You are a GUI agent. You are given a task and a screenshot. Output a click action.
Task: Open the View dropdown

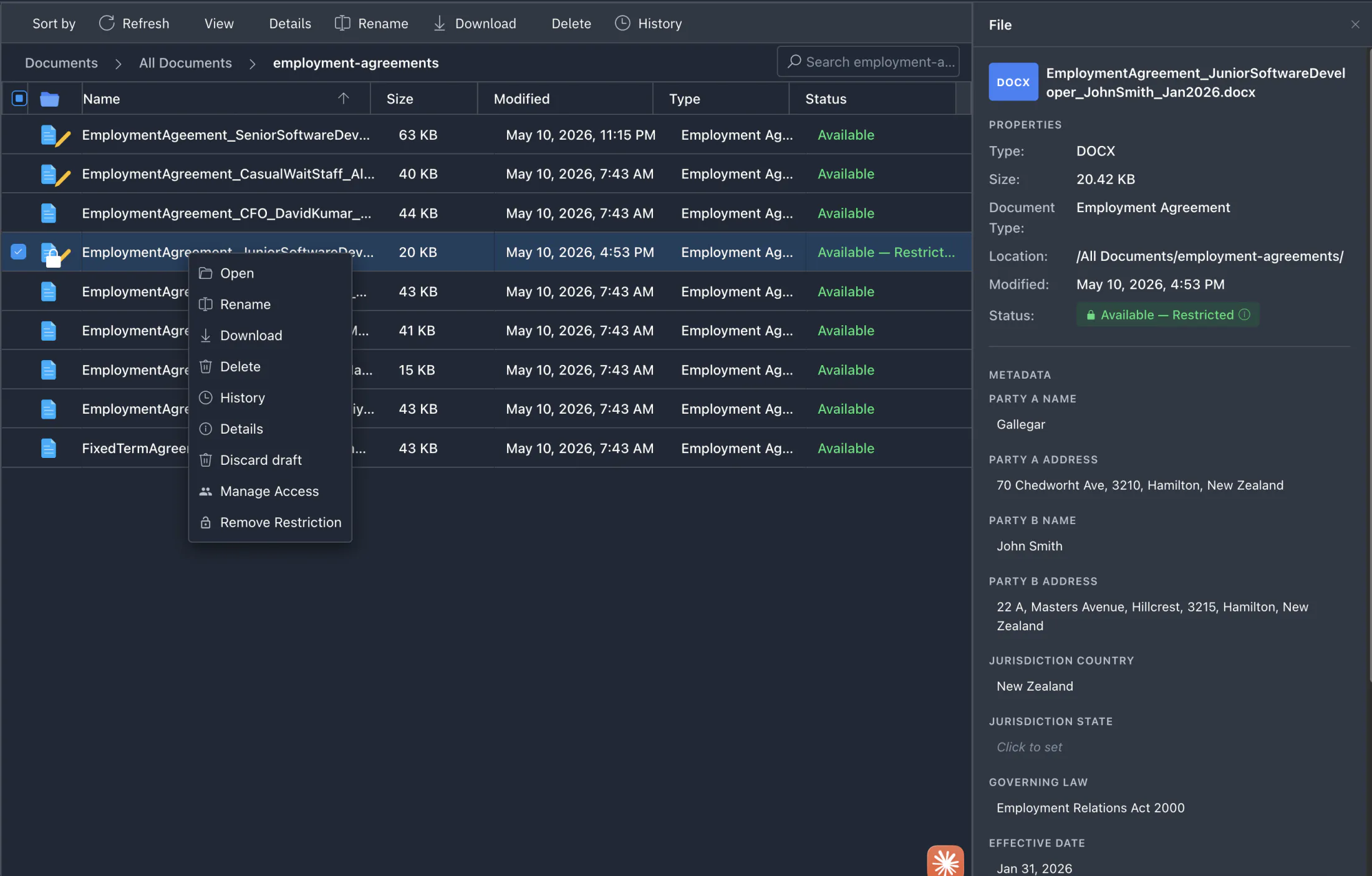219,23
